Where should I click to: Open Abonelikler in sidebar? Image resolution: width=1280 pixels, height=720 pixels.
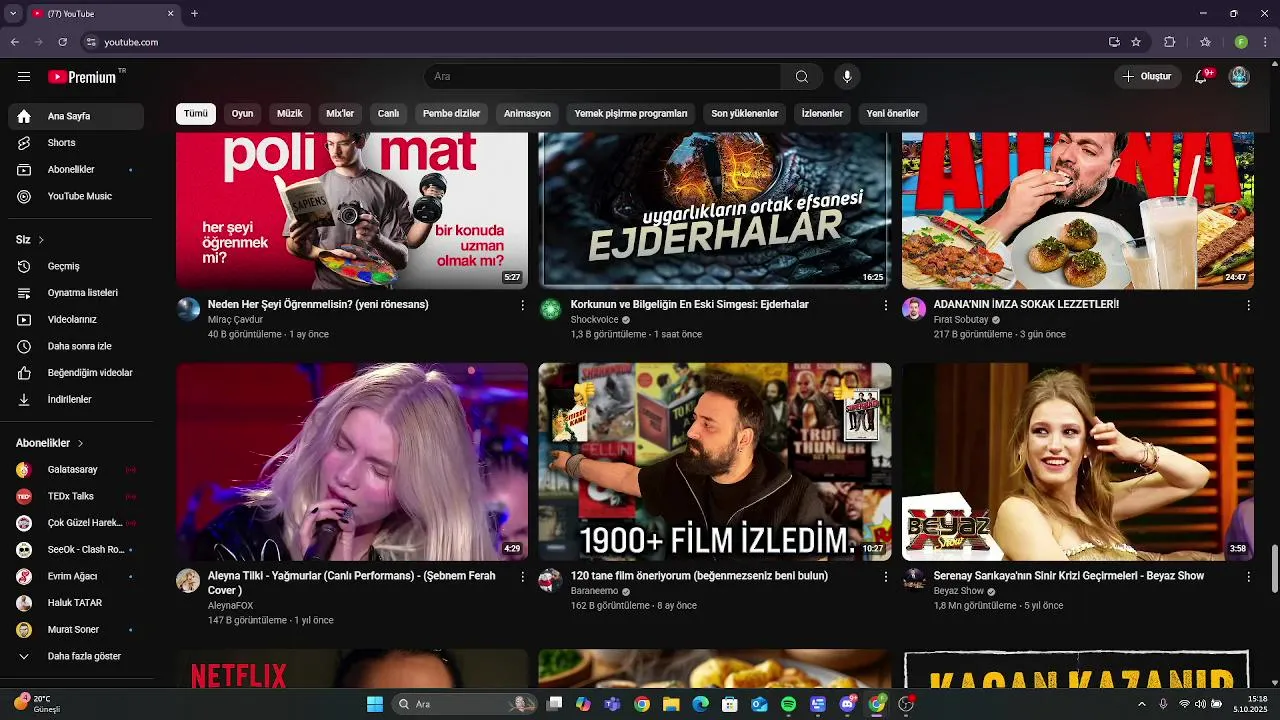76,170
